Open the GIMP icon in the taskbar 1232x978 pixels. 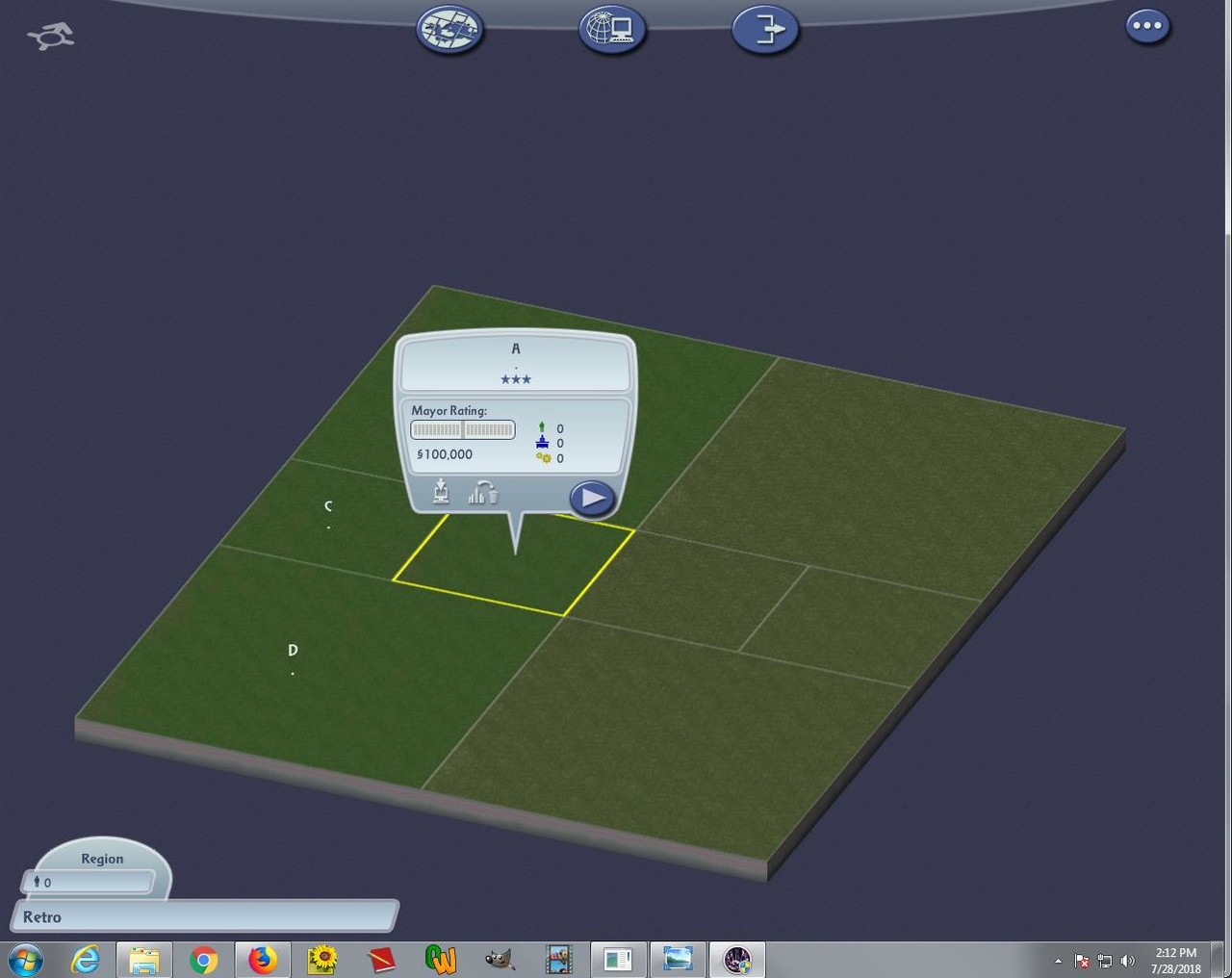499,960
